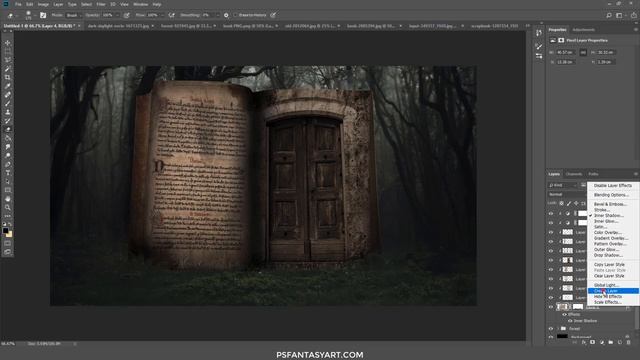Select the Eraser tool

pyautogui.click(x=7, y=129)
